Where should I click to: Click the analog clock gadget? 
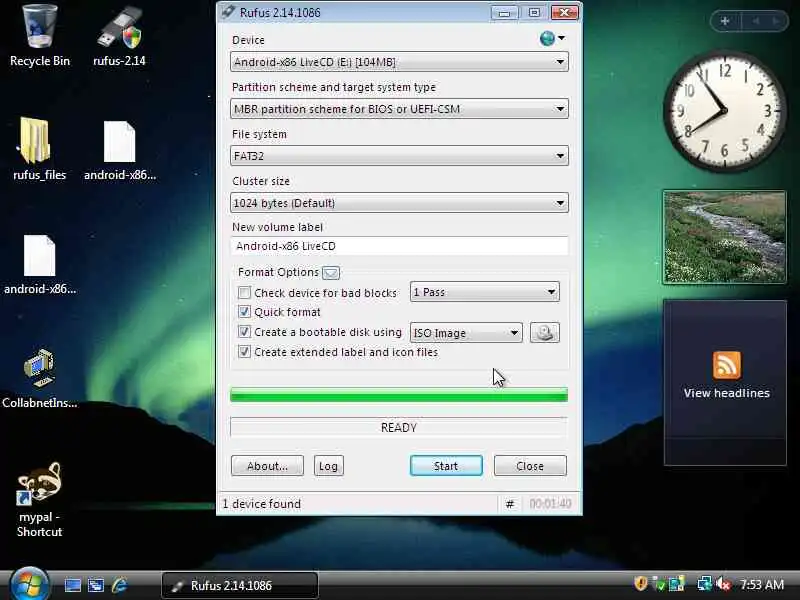(x=723, y=110)
